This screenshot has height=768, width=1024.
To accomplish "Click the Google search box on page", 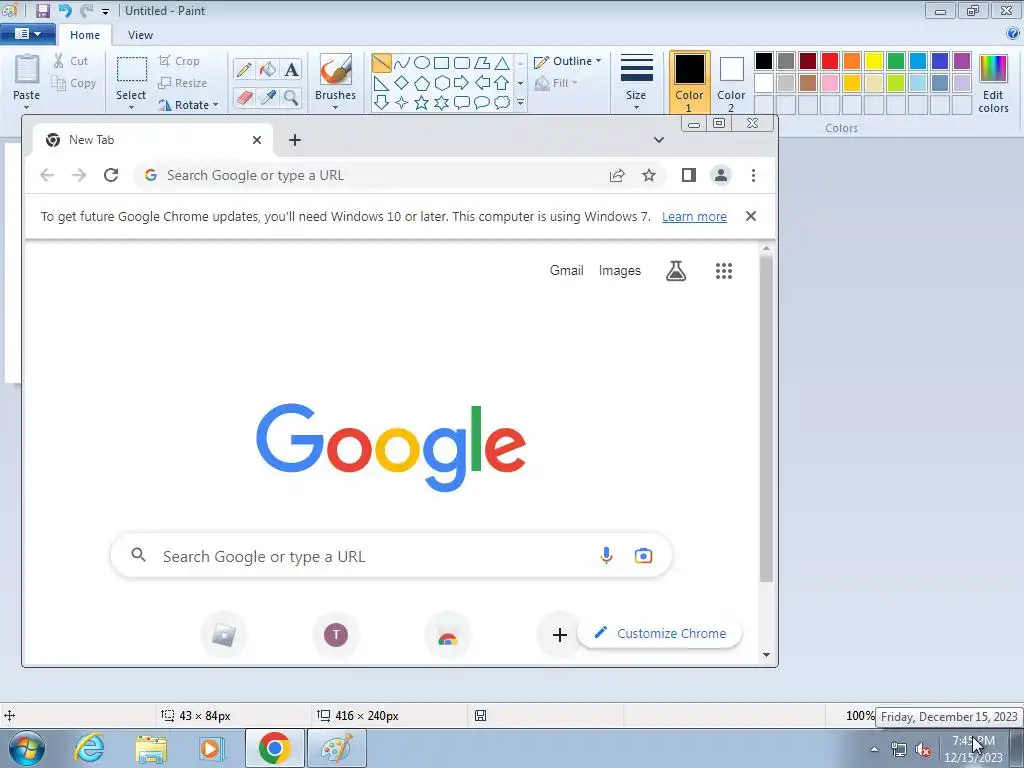I will (391, 556).
